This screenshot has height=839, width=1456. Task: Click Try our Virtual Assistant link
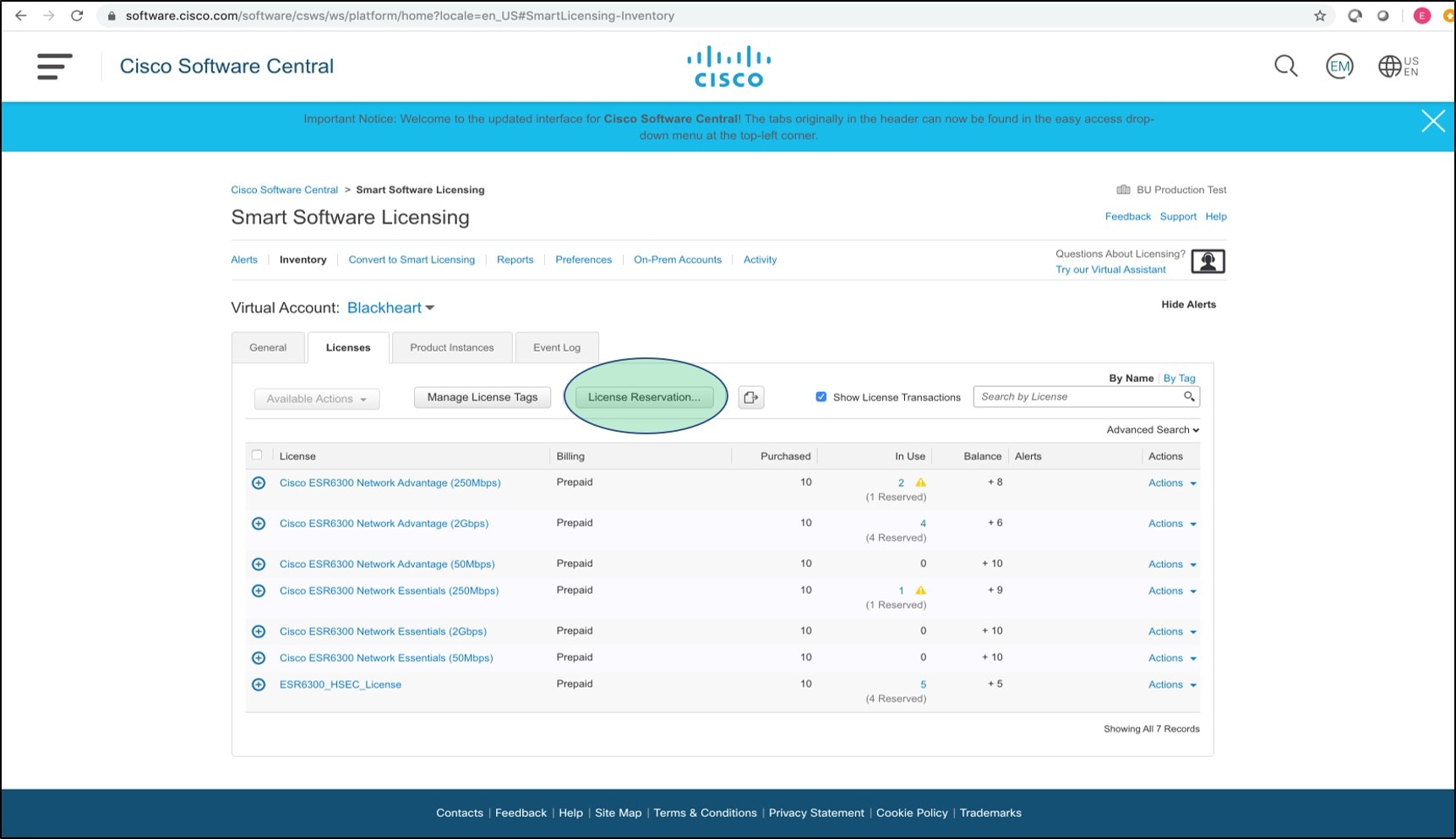pyautogui.click(x=1110, y=270)
